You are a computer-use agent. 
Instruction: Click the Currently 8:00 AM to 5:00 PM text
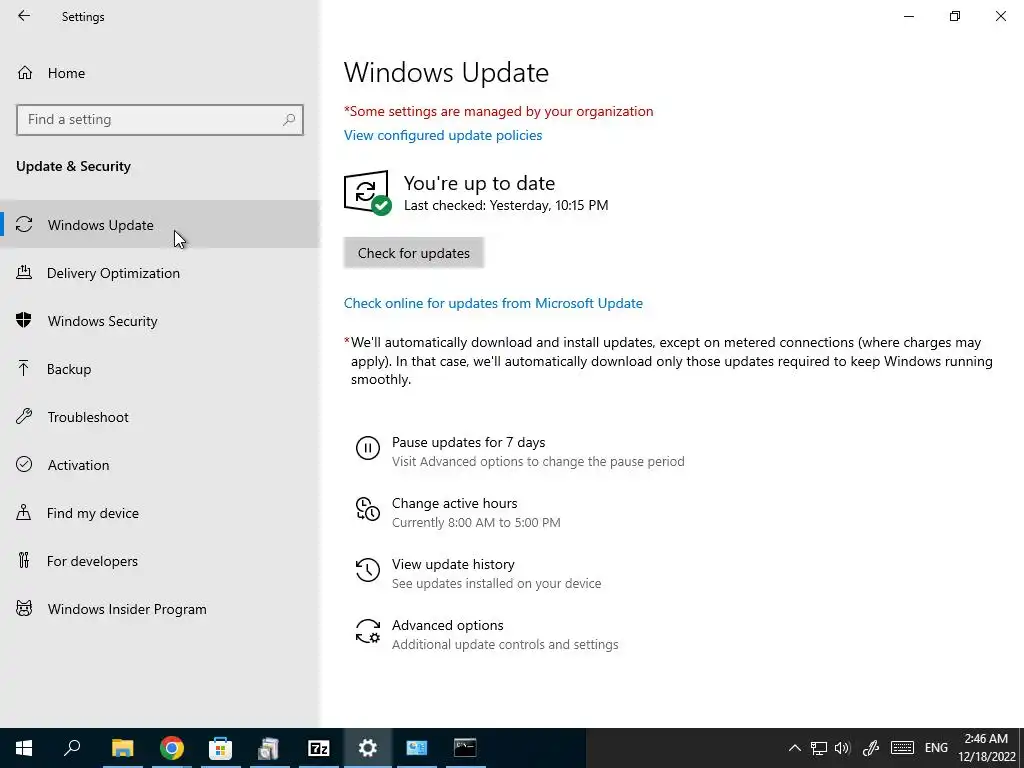[476, 522]
